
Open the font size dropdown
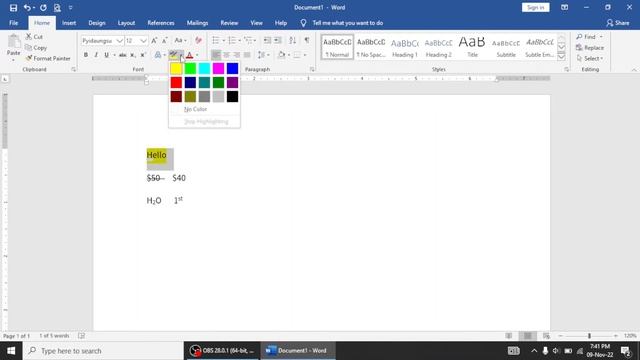(143, 41)
